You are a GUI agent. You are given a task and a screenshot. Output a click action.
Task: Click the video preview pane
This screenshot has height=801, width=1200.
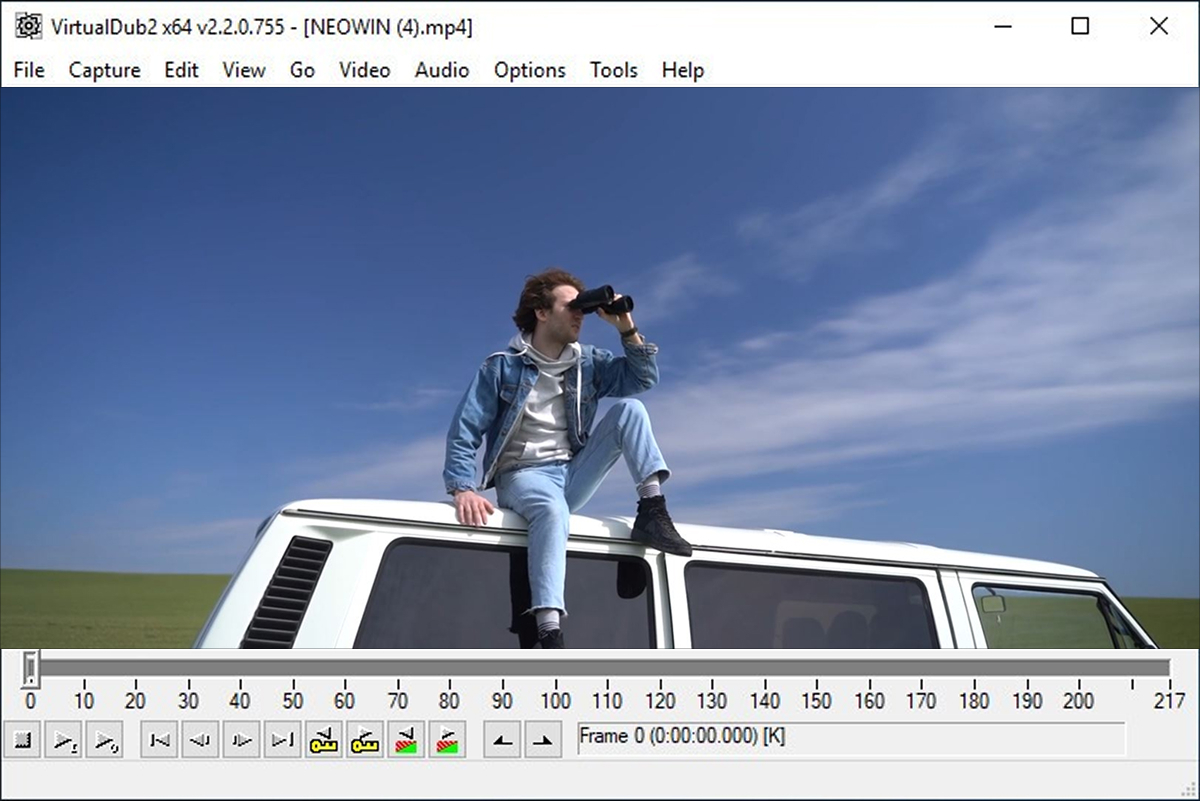click(x=600, y=368)
